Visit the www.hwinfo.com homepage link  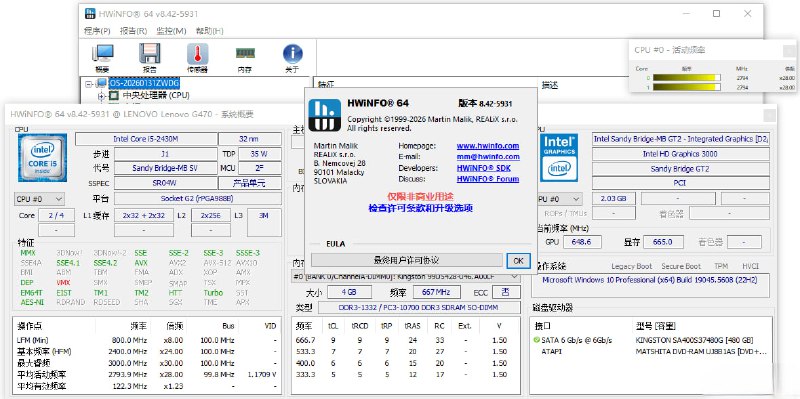click(488, 146)
